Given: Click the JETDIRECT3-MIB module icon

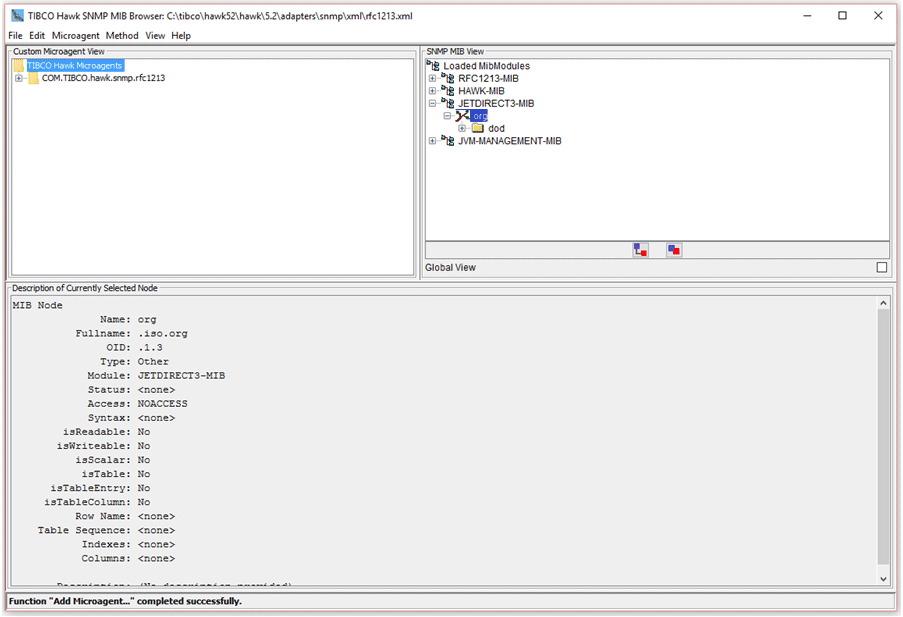Looking at the screenshot, I should [x=448, y=103].
